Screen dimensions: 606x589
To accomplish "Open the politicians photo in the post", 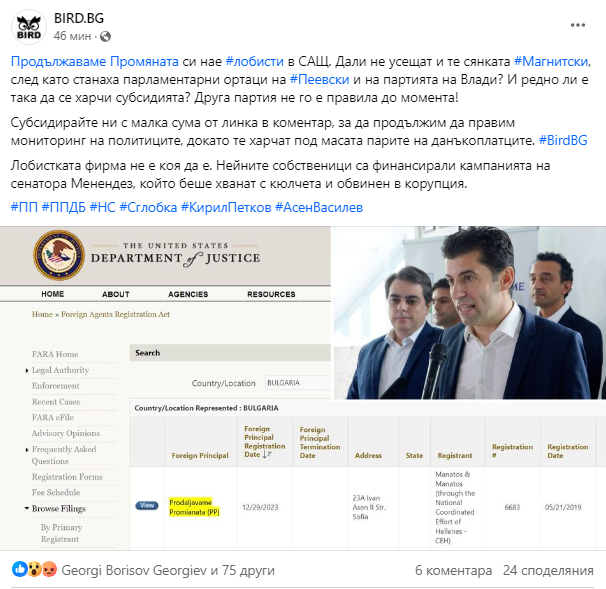I will pos(469,313).
